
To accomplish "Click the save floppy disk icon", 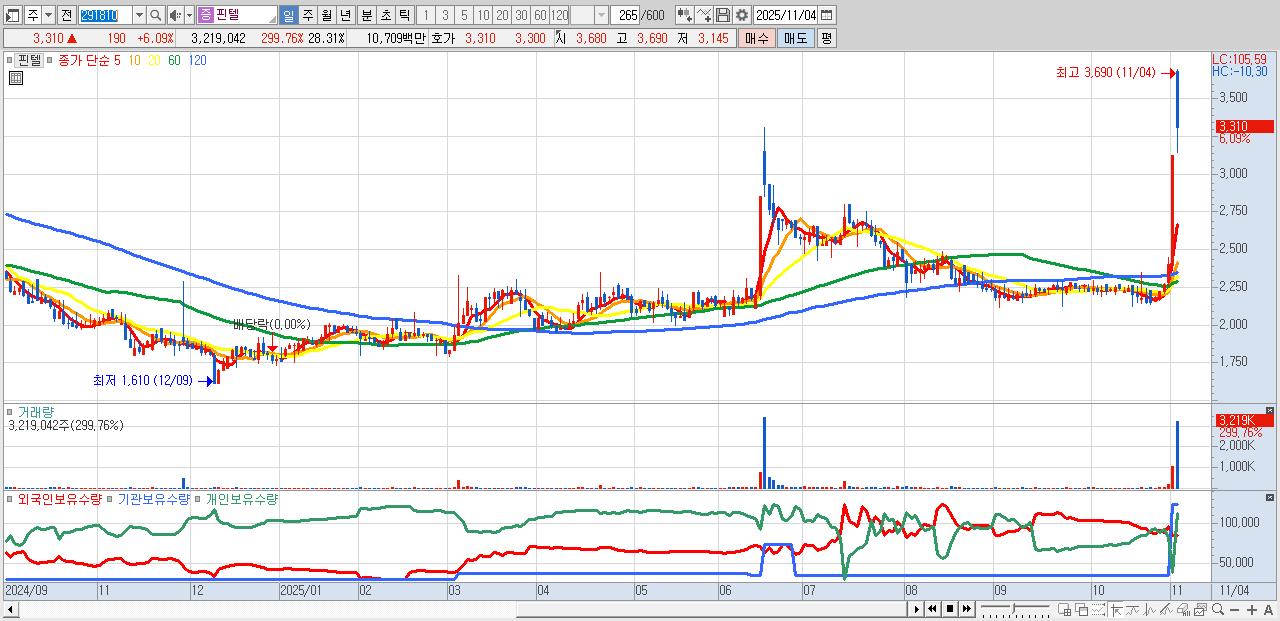I will click(x=723, y=15).
